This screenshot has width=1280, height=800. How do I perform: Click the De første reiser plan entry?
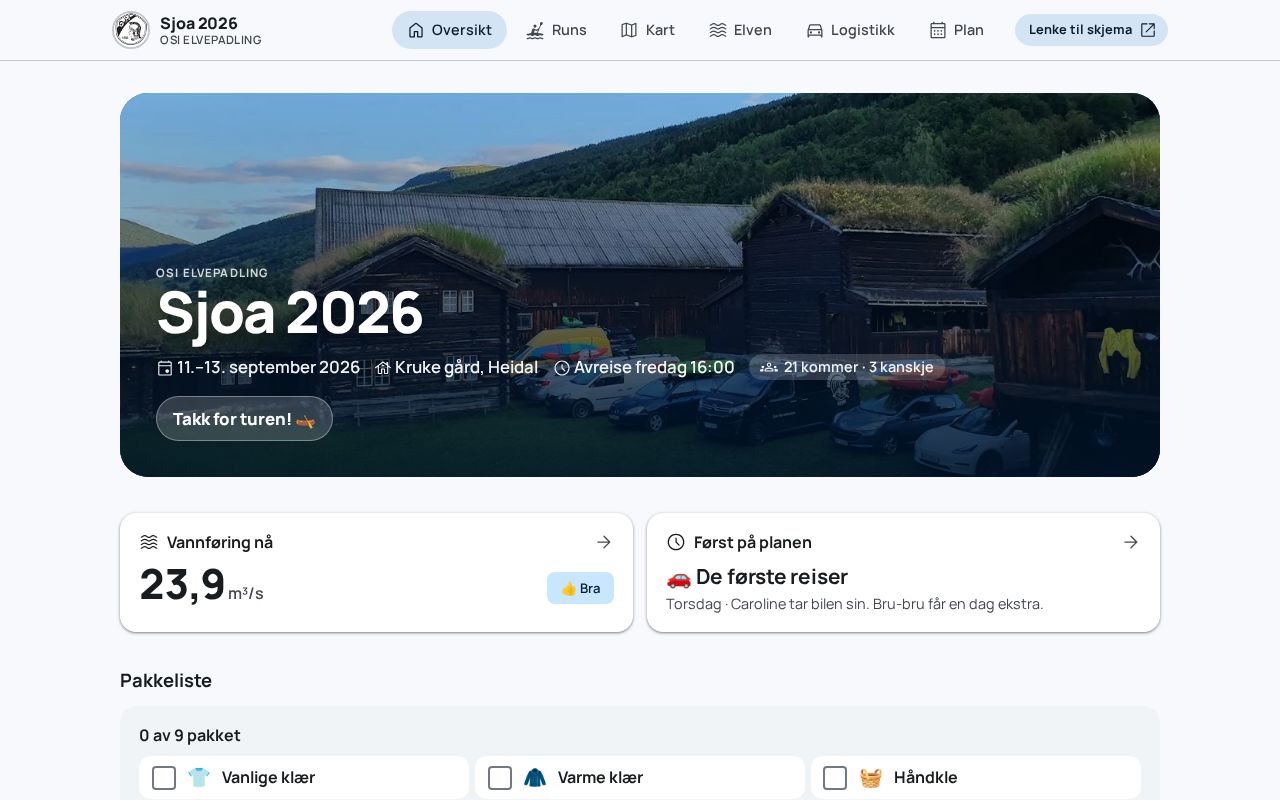click(x=757, y=577)
